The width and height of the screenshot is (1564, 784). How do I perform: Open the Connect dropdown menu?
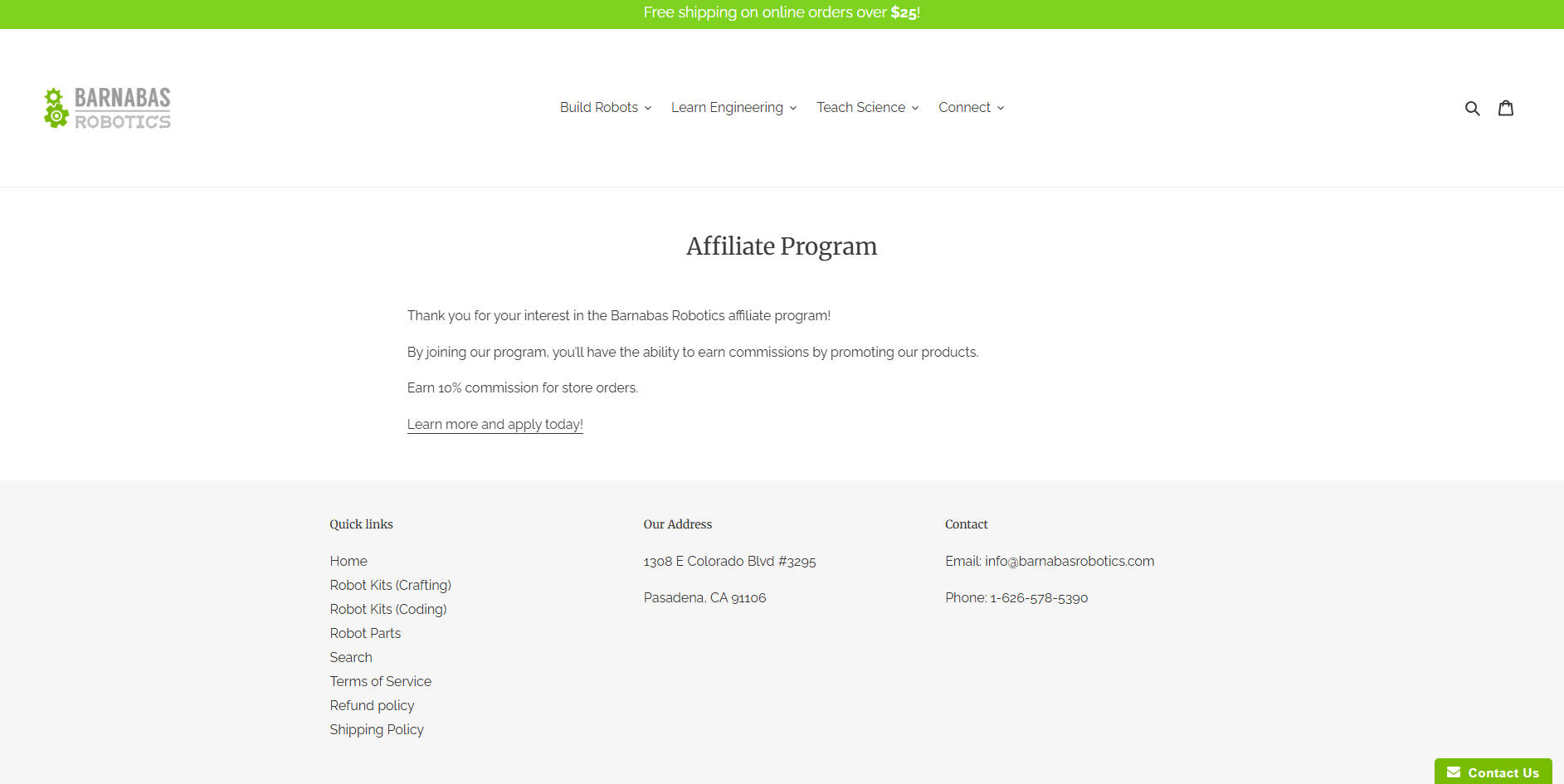point(971,108)
